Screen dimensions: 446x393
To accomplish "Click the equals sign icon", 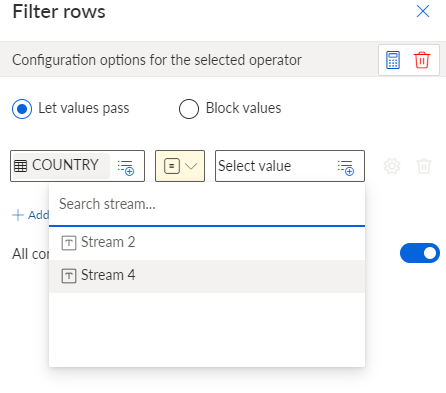I will pyautogui.click(x=172, y=166).
